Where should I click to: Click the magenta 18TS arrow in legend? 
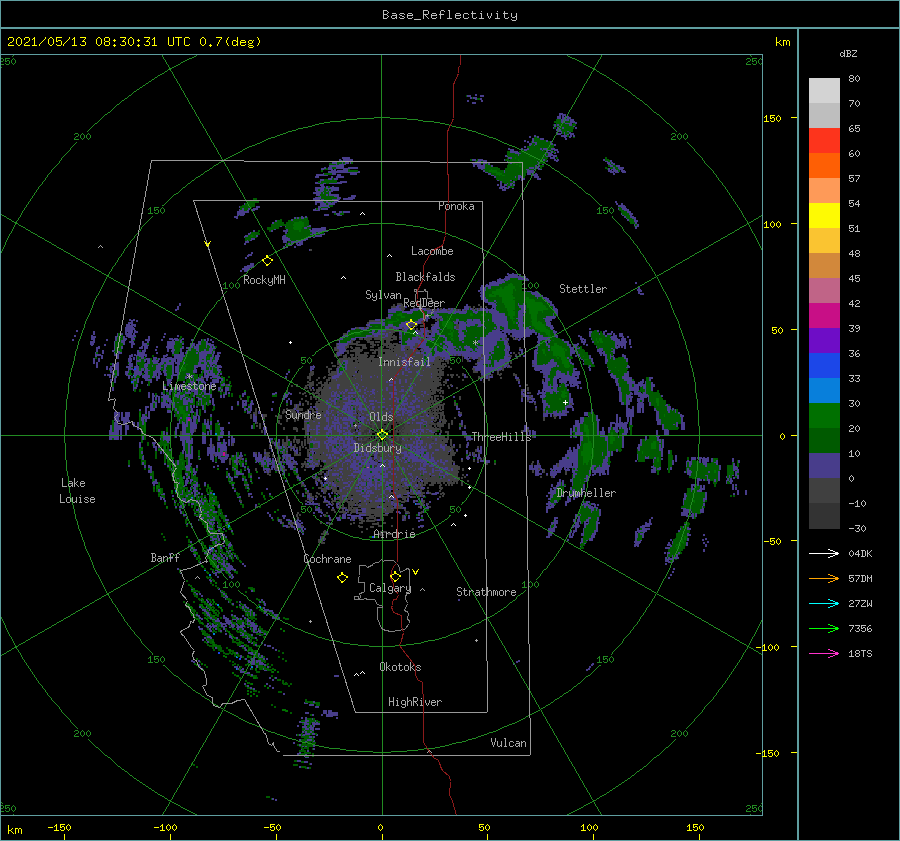824,653
